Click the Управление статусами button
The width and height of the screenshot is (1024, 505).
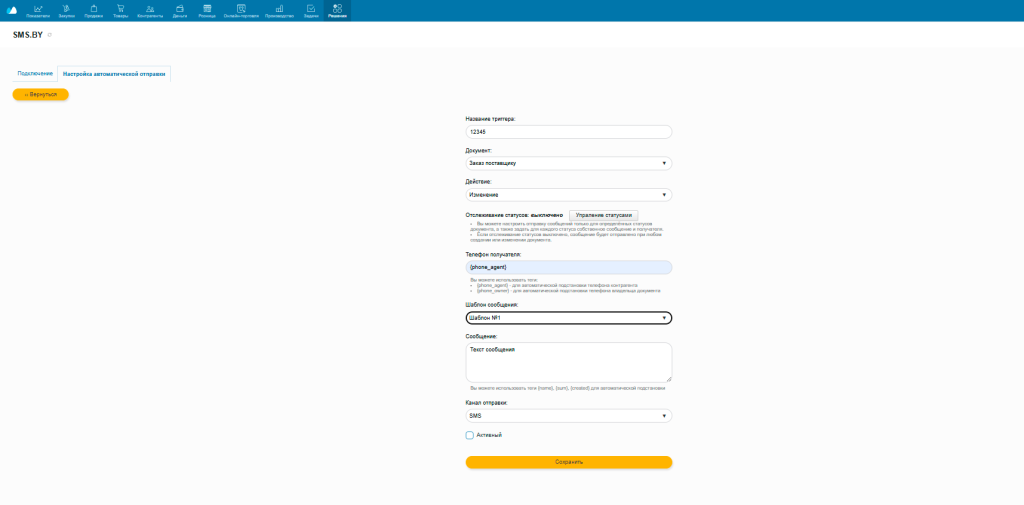coord(604,215)
